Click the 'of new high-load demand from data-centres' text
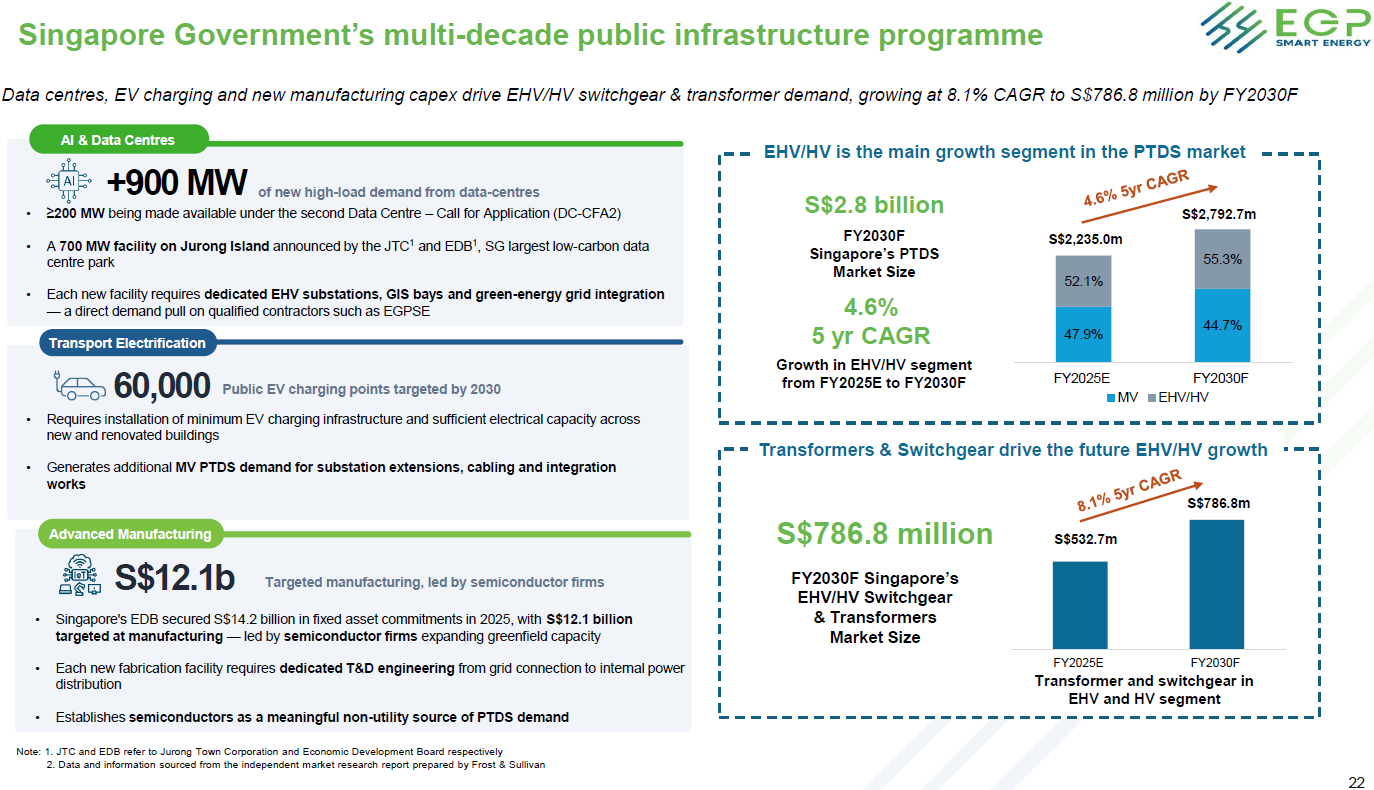 click(399, 192)
